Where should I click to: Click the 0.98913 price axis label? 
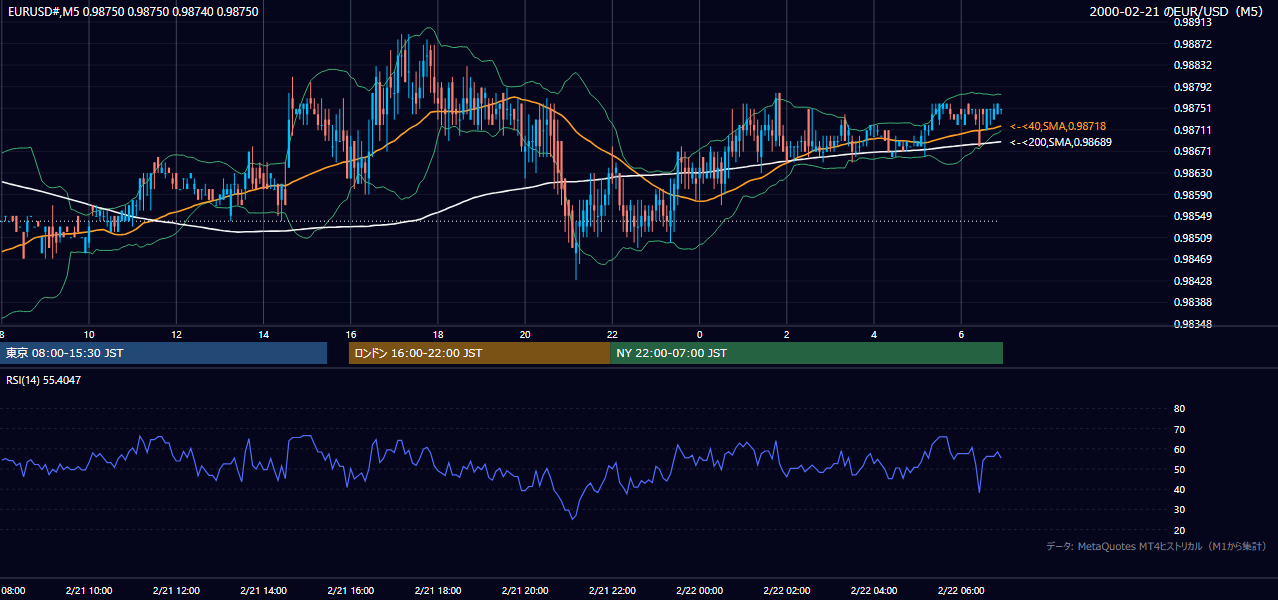coord(1192,22)
